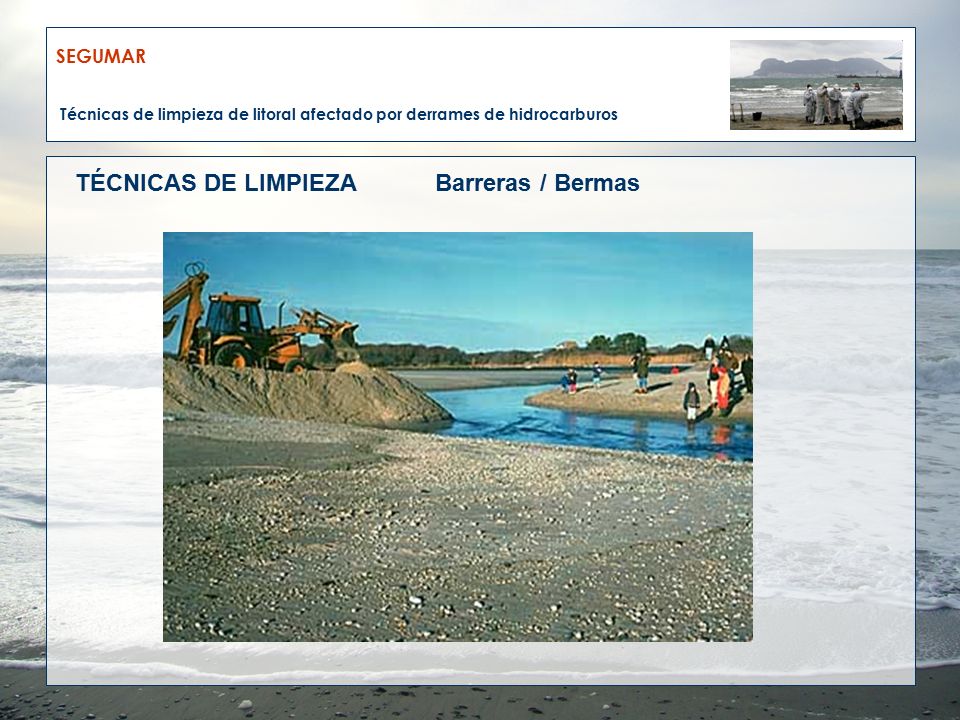The height and width of the screenshot is (720, 960).
Task: Click the 'Barreras / Bermas' heading
Action: 538,183
